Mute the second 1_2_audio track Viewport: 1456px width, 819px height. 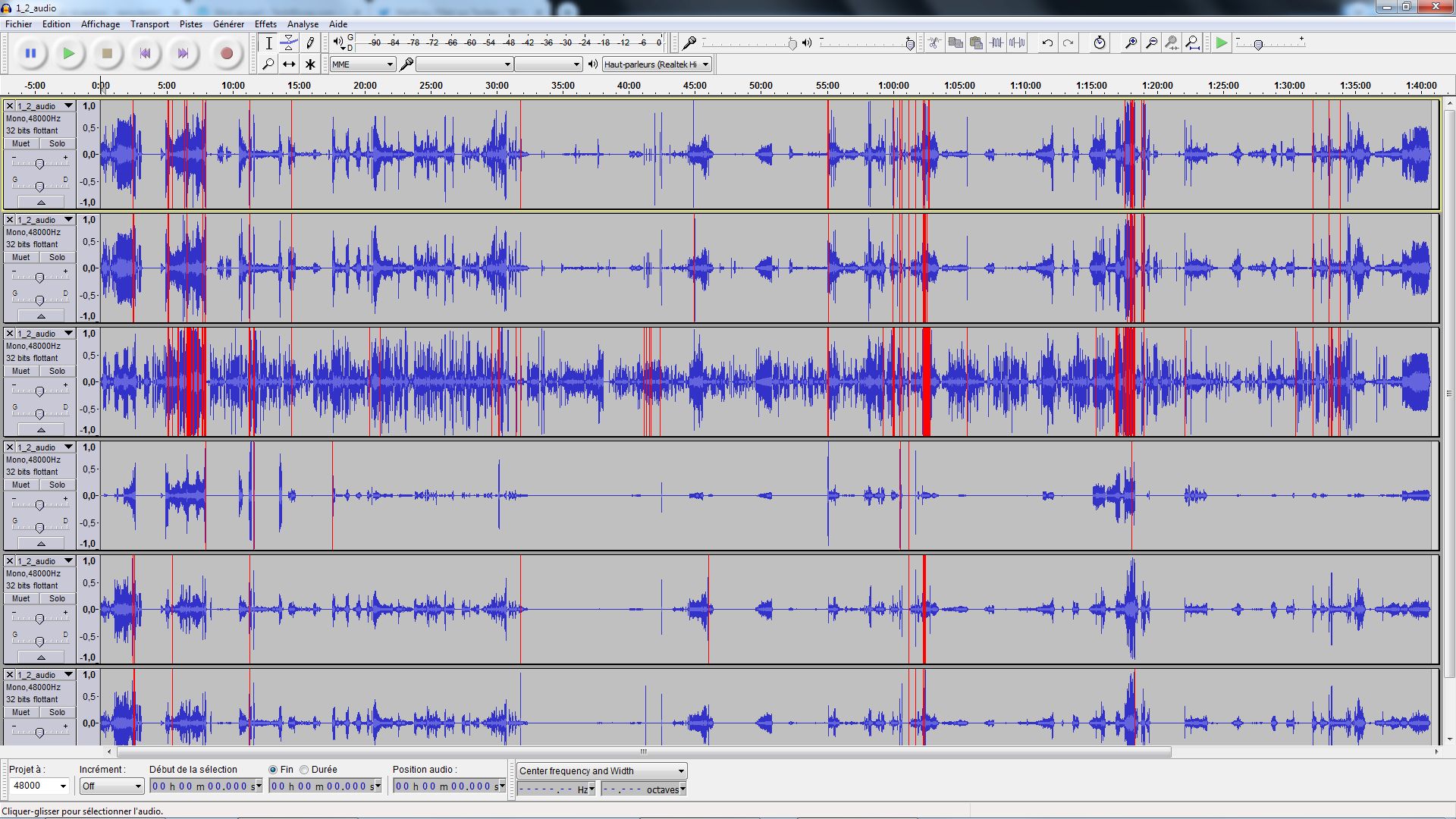(21, 257)
